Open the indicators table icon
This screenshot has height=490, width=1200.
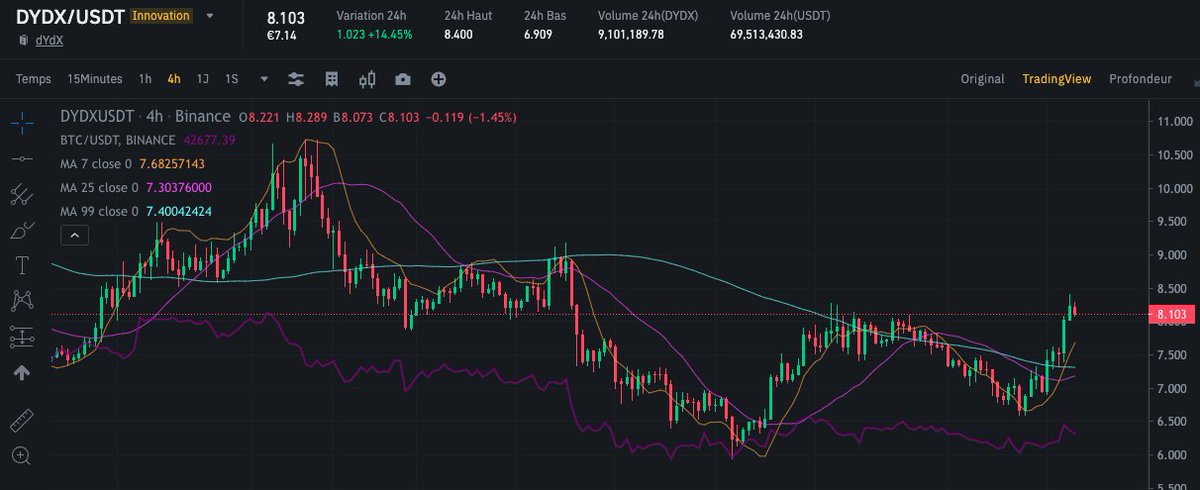(x=332, y=79)
